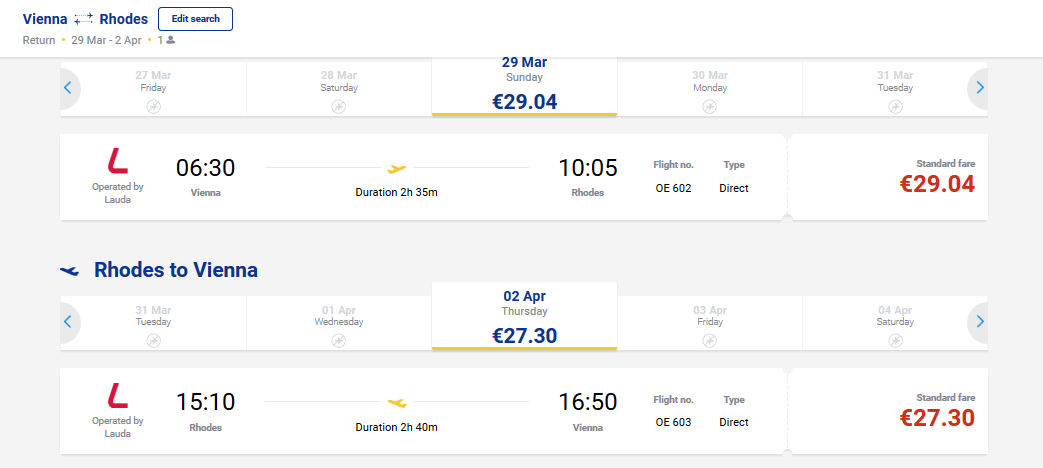1043x468 pixels.
Task: Click the no-flight icon under 28 Mar Saturday
Action: [339, 106]
